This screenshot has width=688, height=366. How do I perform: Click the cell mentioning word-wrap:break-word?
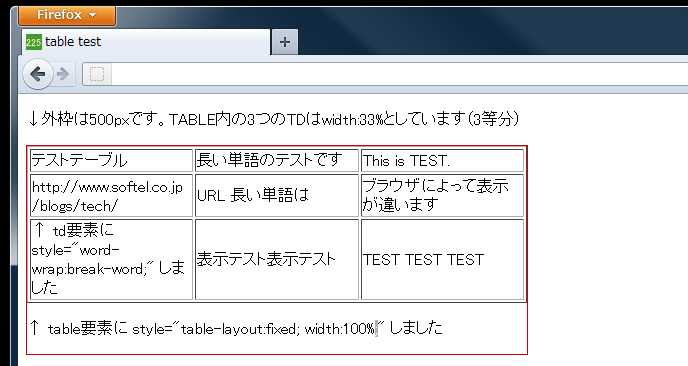point(111,259)
